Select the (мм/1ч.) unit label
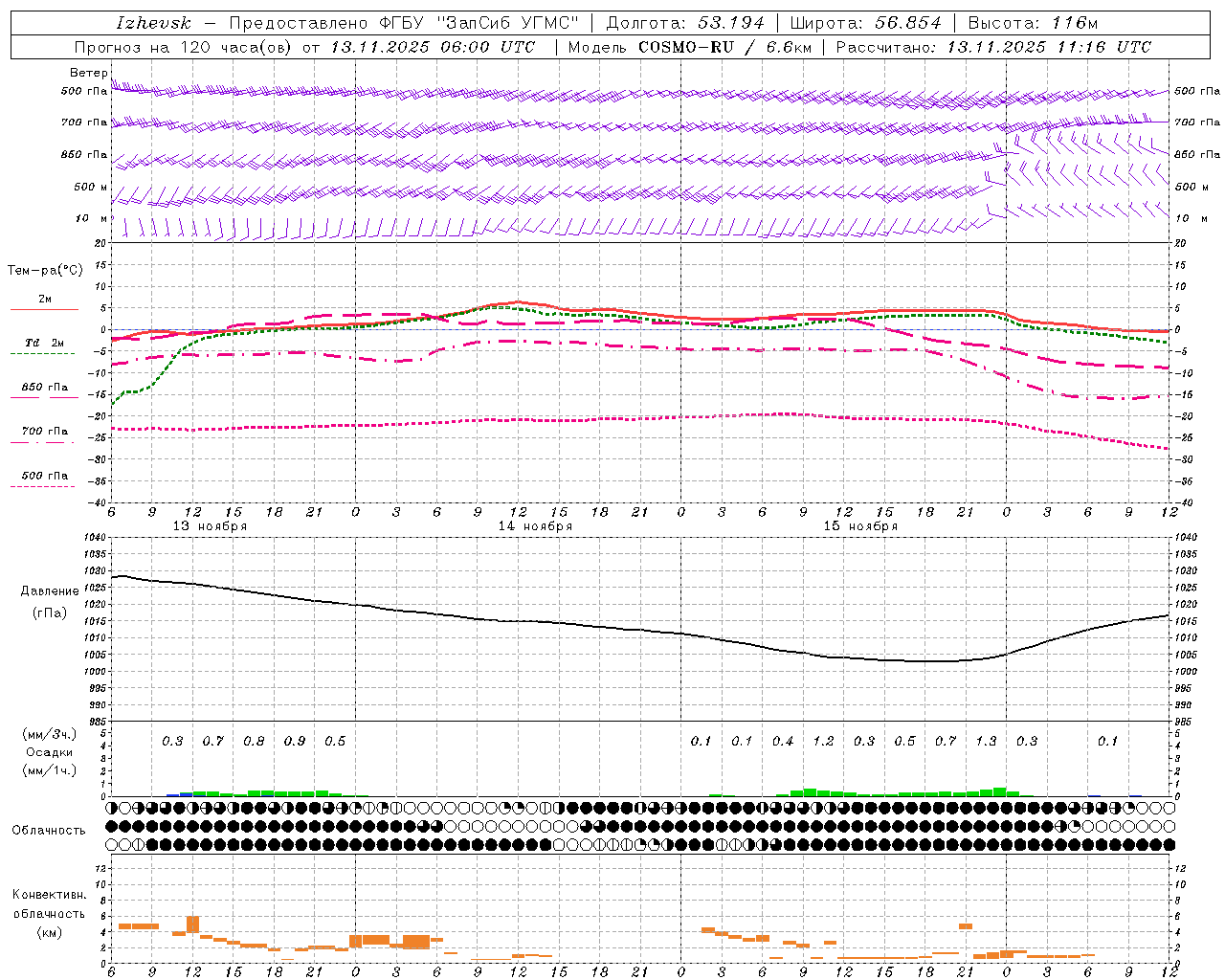 coord(49,770)
